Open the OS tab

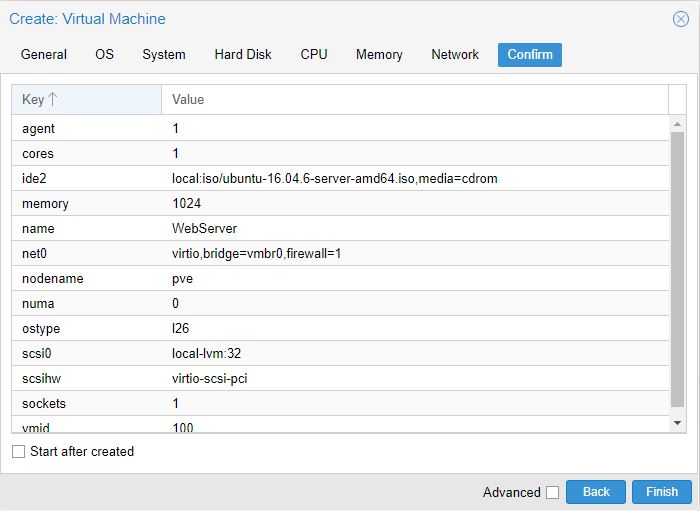point(105,55)
